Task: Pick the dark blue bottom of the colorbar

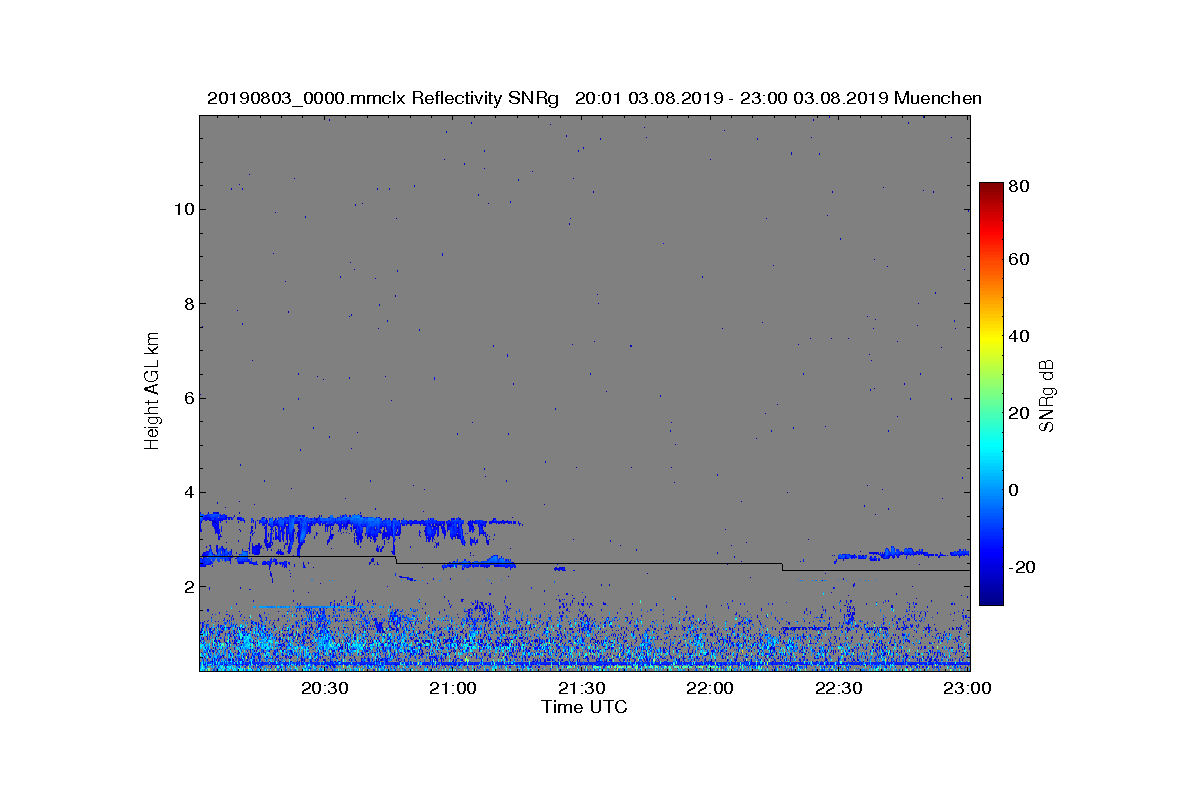Action: point(991,598)
